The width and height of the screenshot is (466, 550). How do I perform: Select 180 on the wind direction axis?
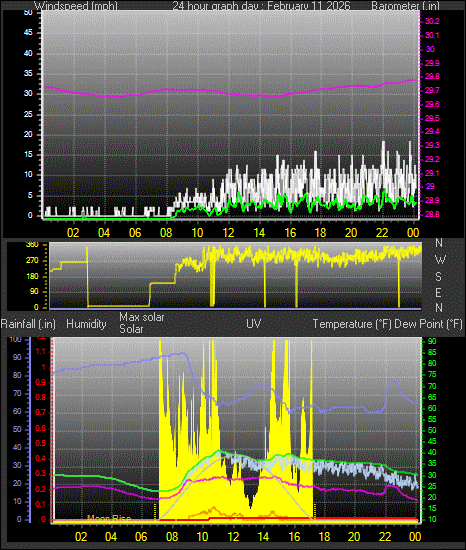[32, 276]
